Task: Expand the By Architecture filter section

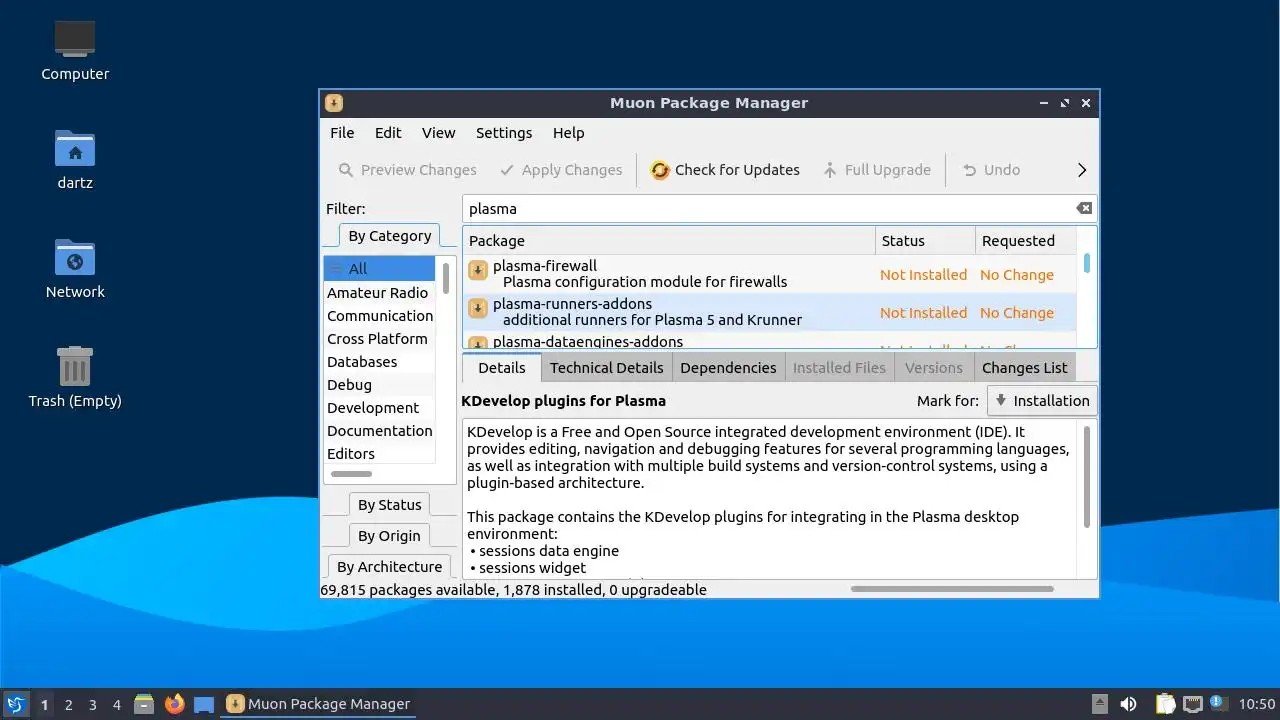Action: click(x=389, y=567)
